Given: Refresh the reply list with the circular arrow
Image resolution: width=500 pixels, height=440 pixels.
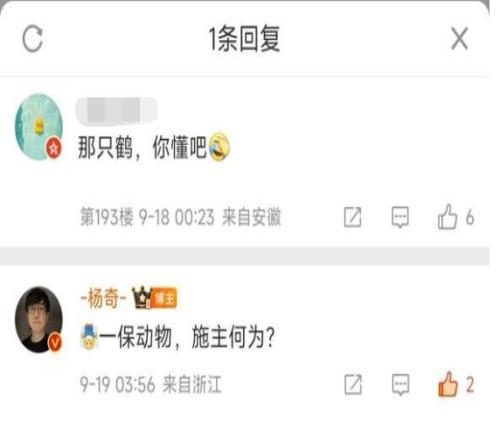Looking at the screenshot, I should click(33, 39).
